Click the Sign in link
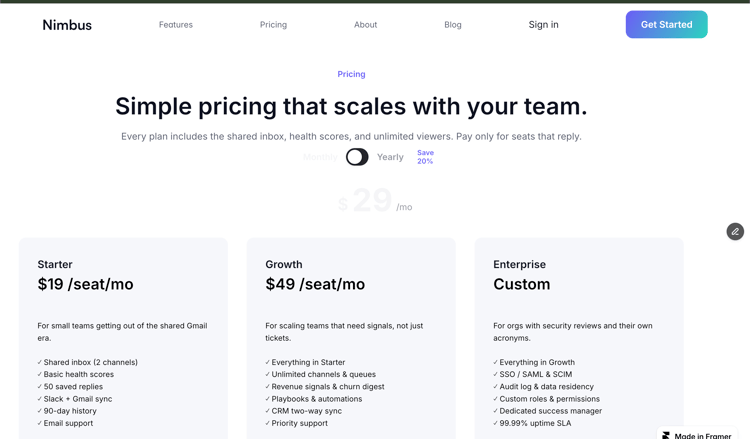Viewport: 750px width, 439px height. click(x=543, y=24)
